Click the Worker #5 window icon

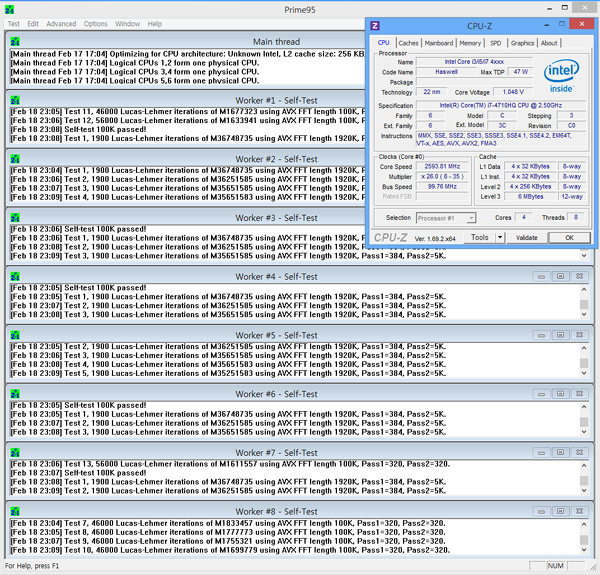(x=15, y=336)
